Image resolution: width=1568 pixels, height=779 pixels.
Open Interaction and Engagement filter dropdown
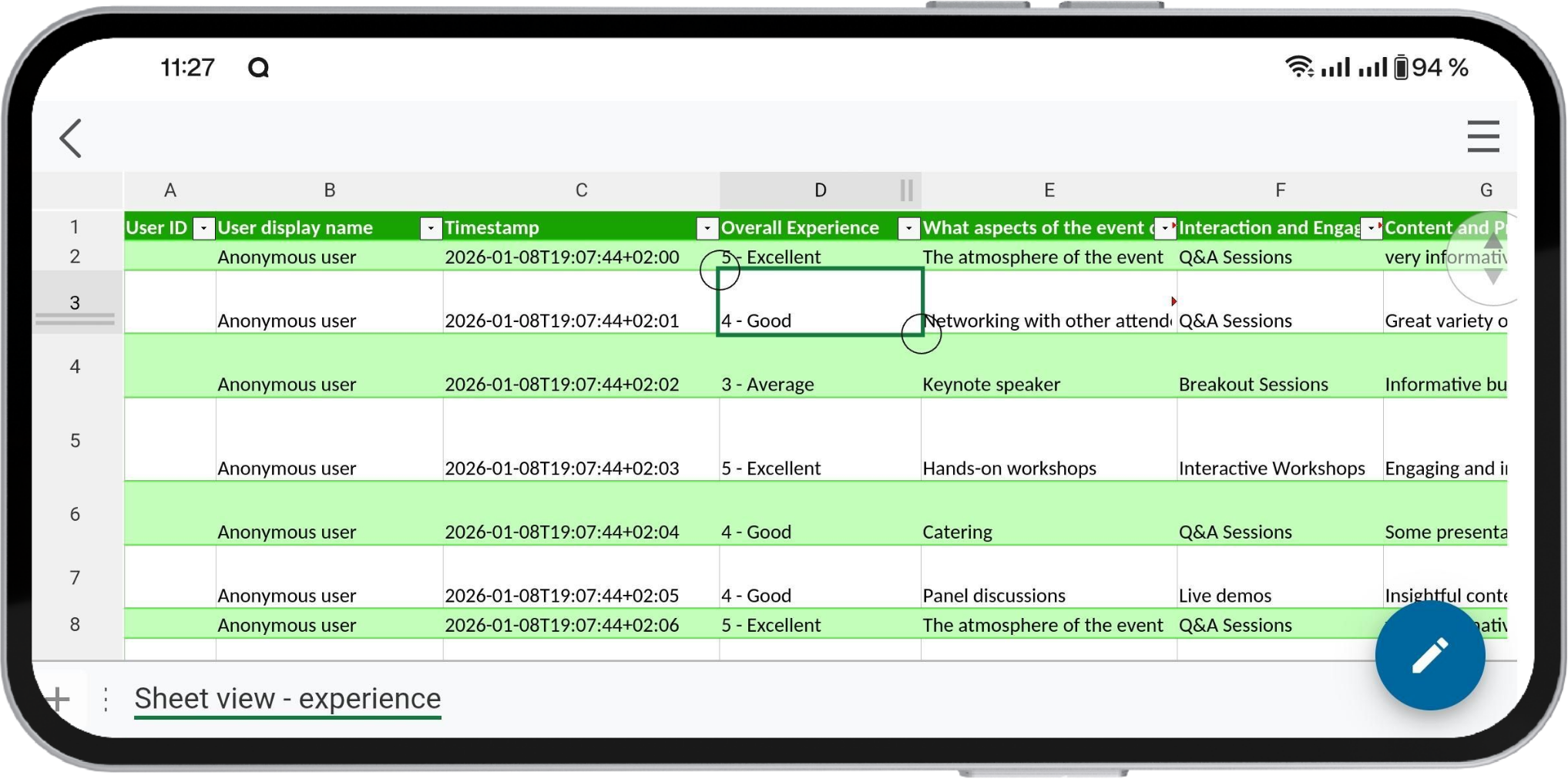pos(1371,228)
